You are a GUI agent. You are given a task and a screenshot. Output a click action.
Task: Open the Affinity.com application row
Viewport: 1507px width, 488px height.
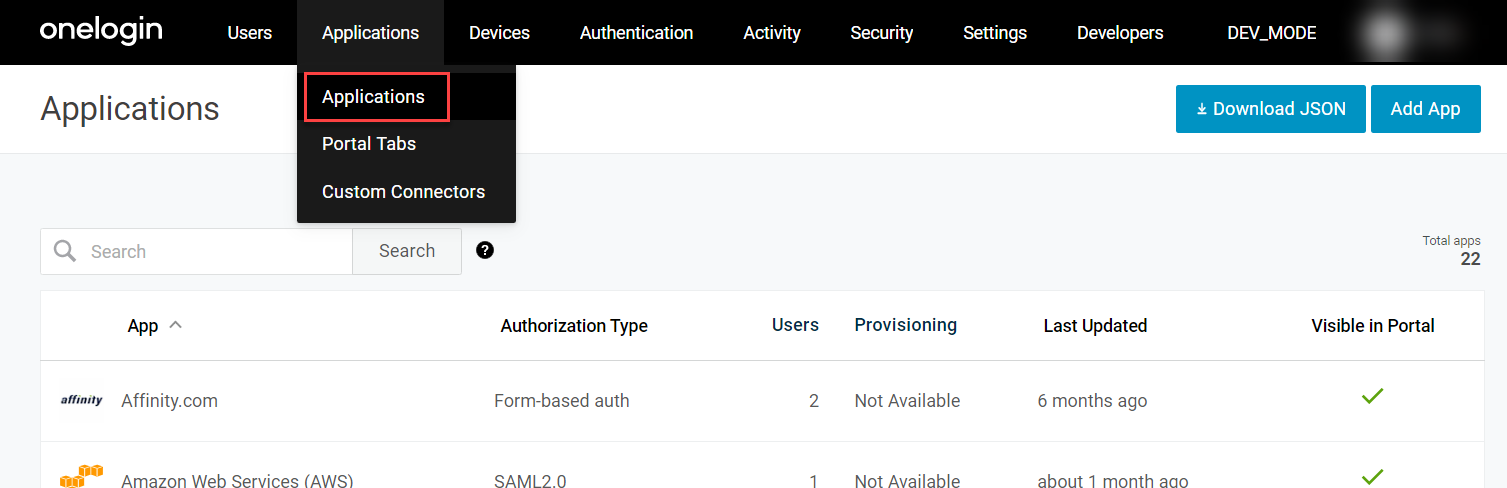[x=762, y=401]
